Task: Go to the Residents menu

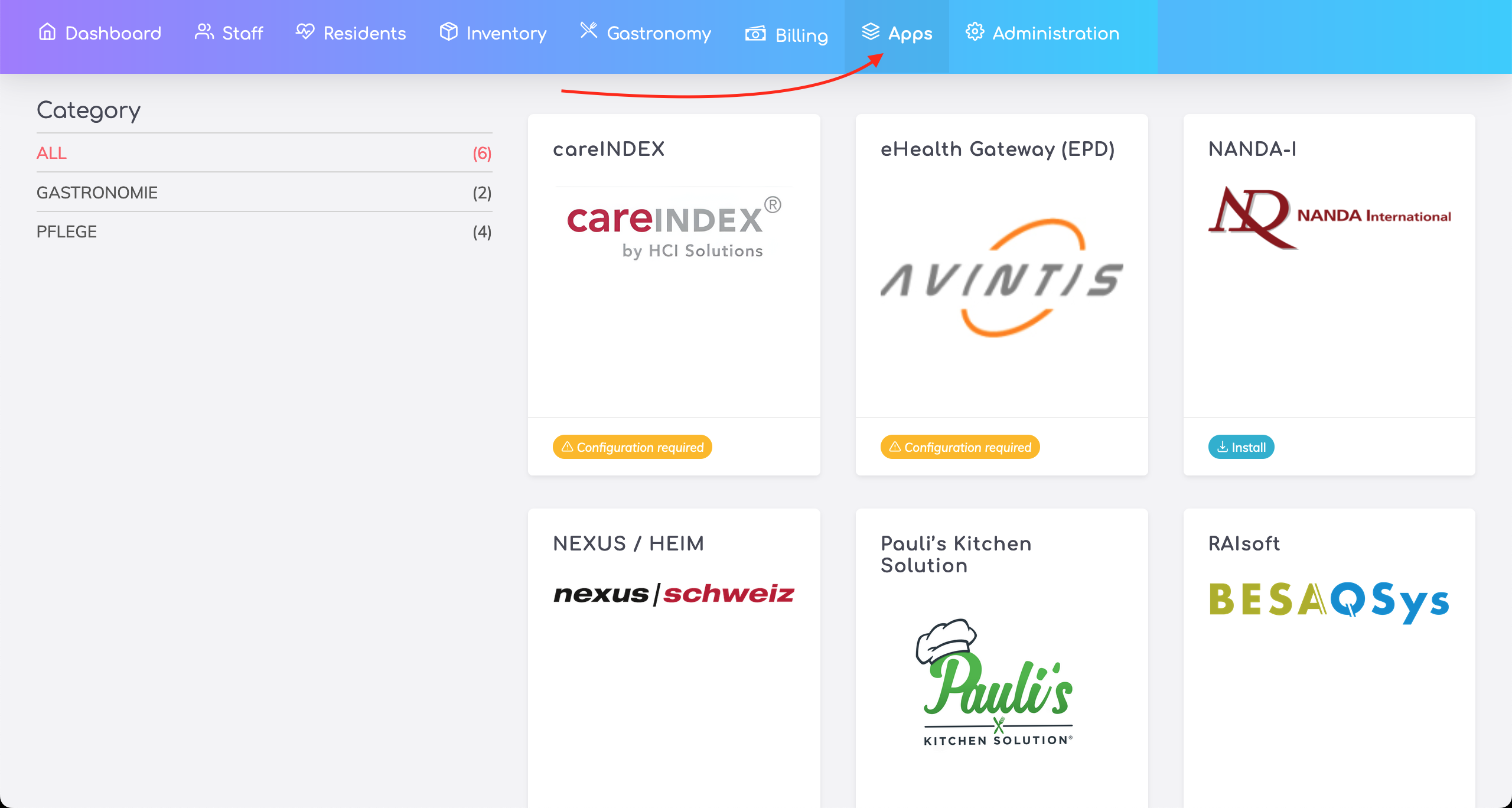Action: click(364, 34)
